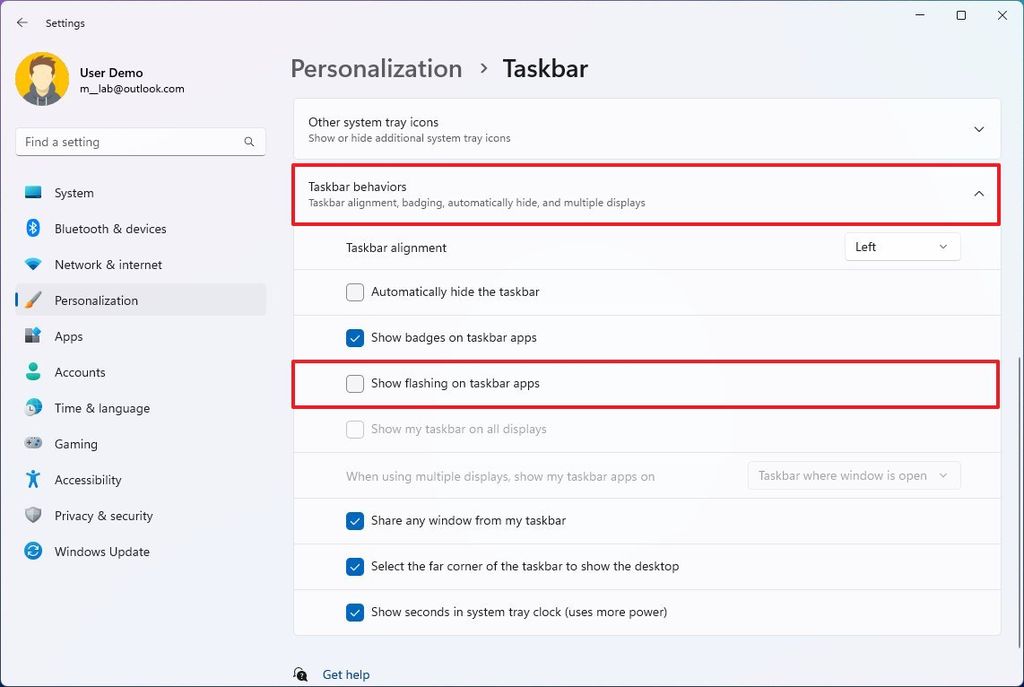
Task: Select the Bluetooth & devices sidebar icon
Action: click(x=33, y=228)
